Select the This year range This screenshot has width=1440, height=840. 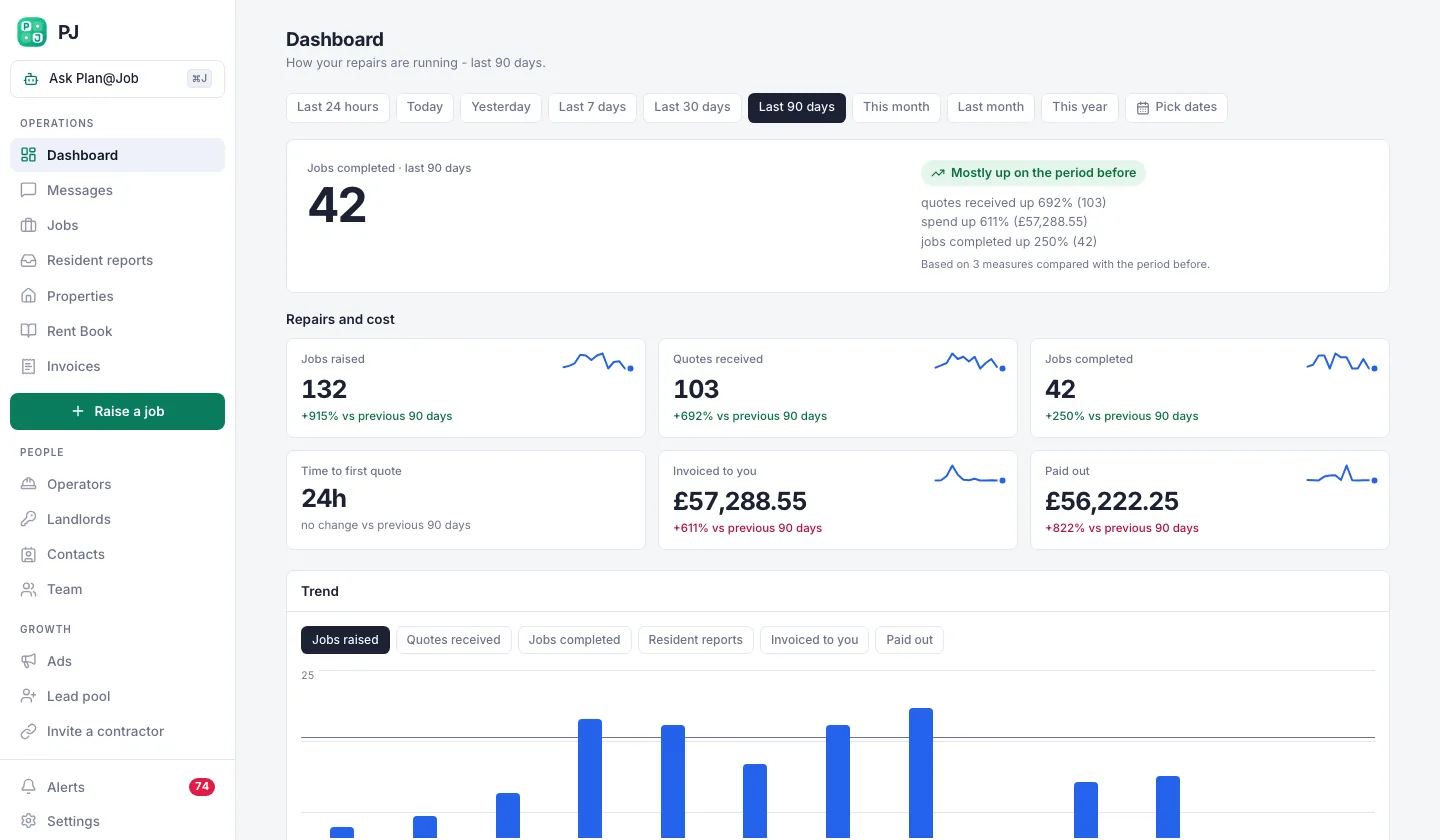coord(1080,108)
